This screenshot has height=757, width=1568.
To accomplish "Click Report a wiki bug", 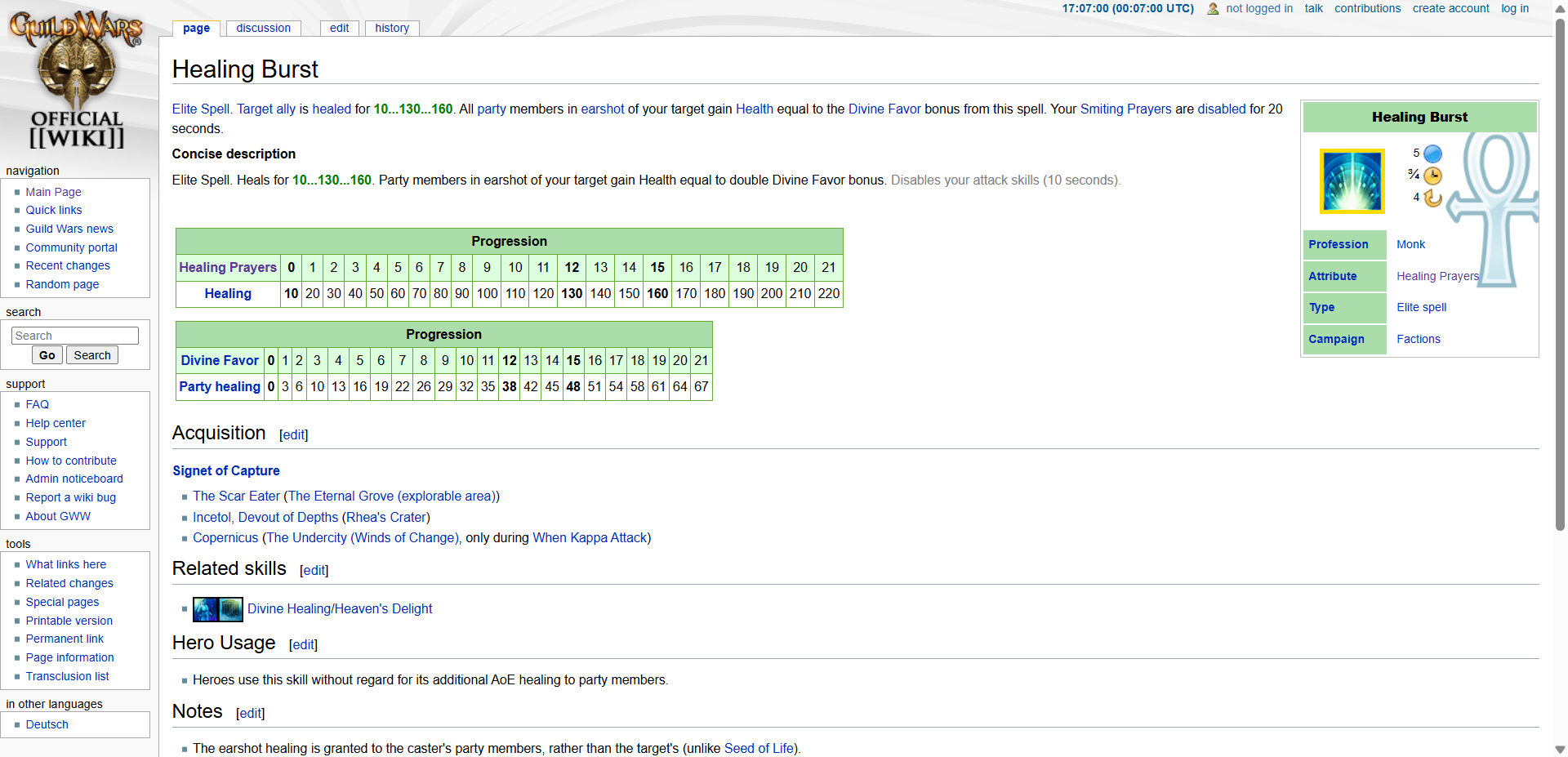I will [71, 497].
